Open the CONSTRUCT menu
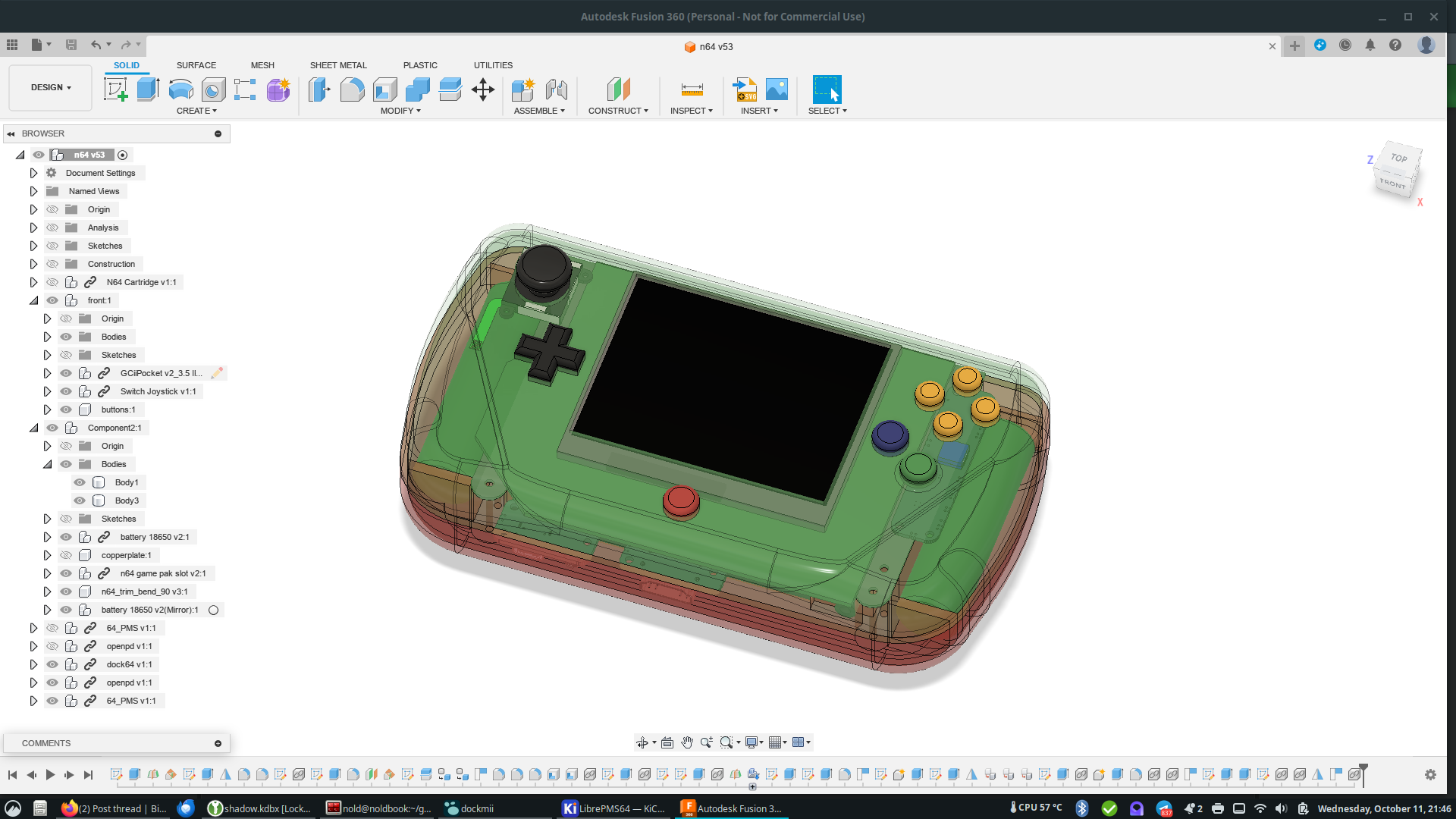This screenshot has height=819, width=1456. point(618,111)
